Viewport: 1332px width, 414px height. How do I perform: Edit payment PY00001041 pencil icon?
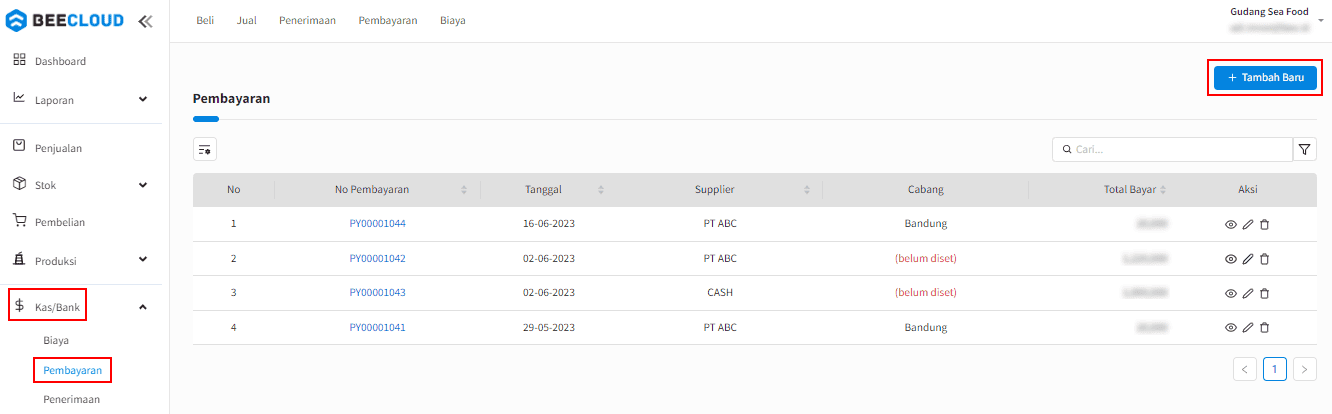click(1248, 328)
